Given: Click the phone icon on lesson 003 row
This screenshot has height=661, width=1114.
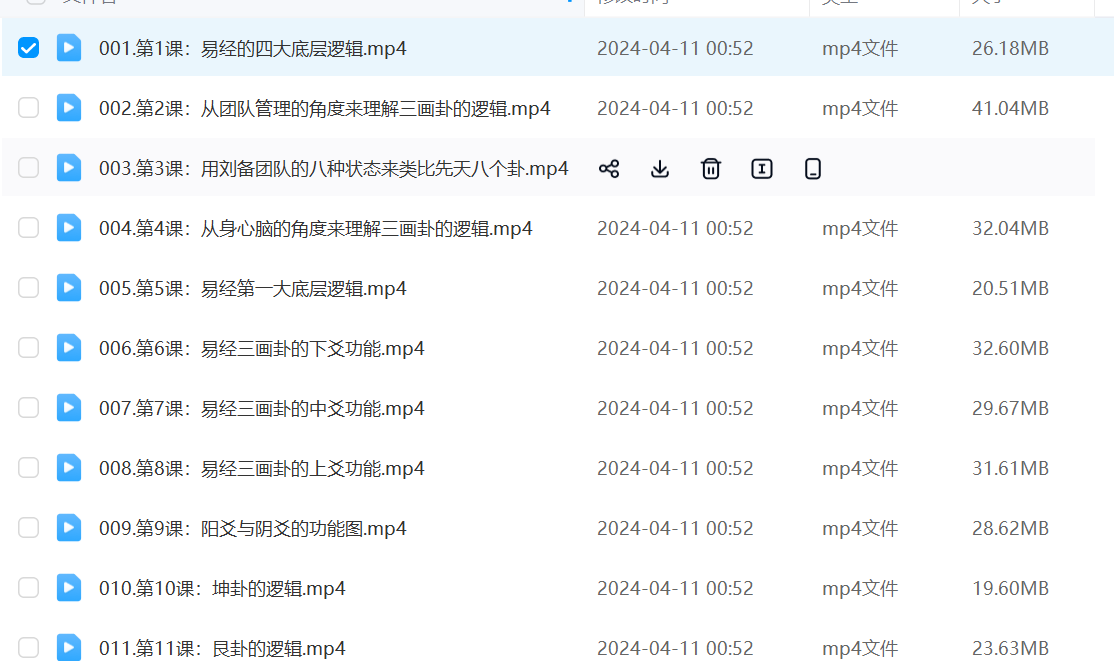Looking at the screenshot, I should pyautogui.click(x=813, y=169).
